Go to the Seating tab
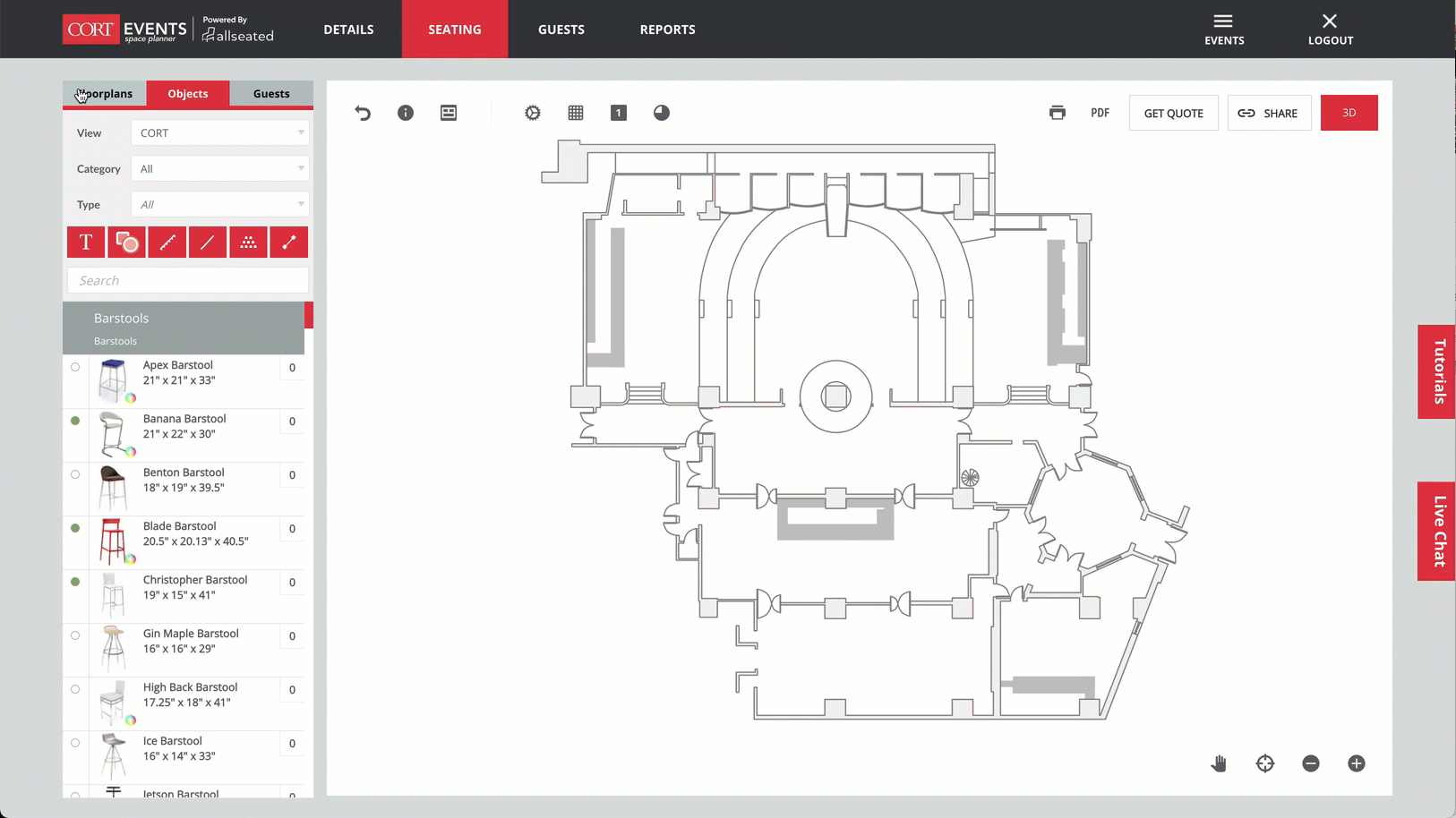The width and height of the screenshot is (1456, 818). click(455, 30)
